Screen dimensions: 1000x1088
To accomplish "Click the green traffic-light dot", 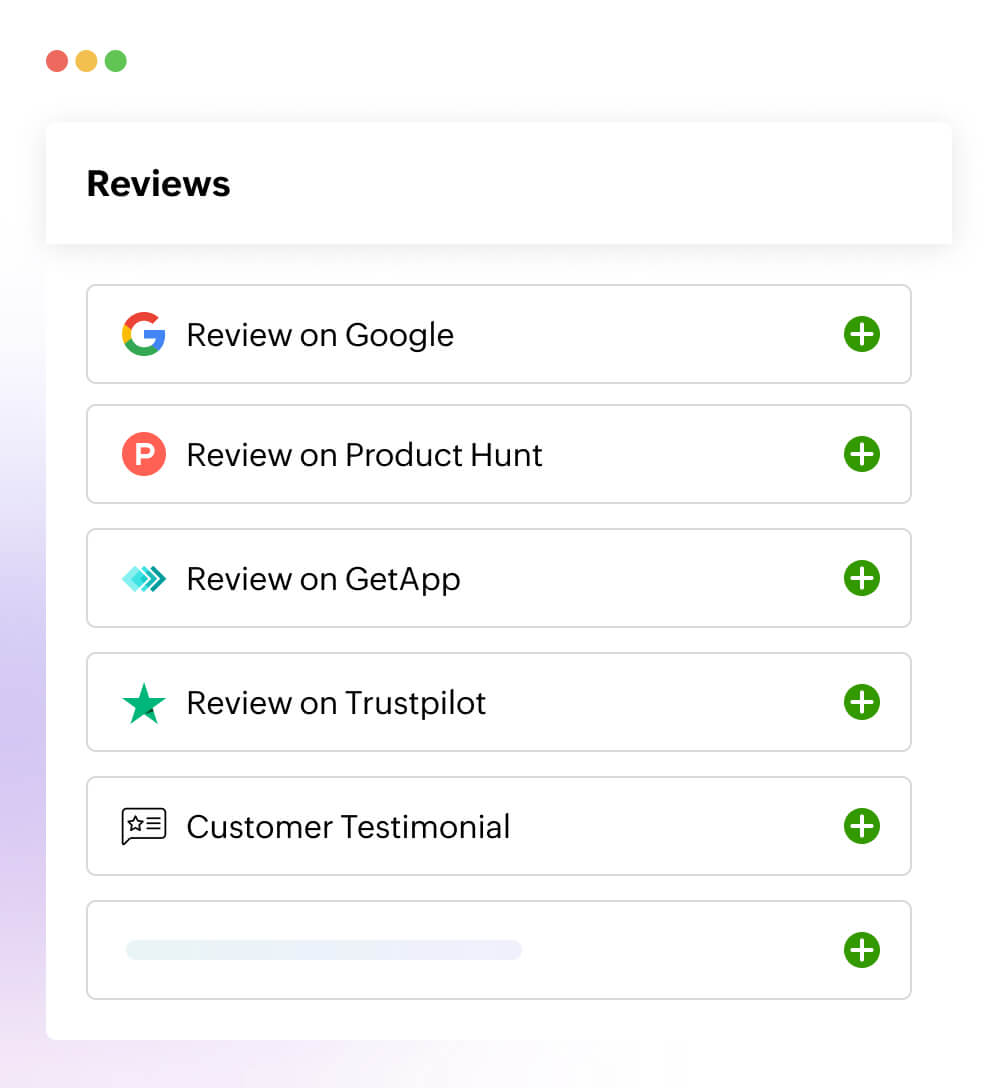I will (x=116, y=61).
